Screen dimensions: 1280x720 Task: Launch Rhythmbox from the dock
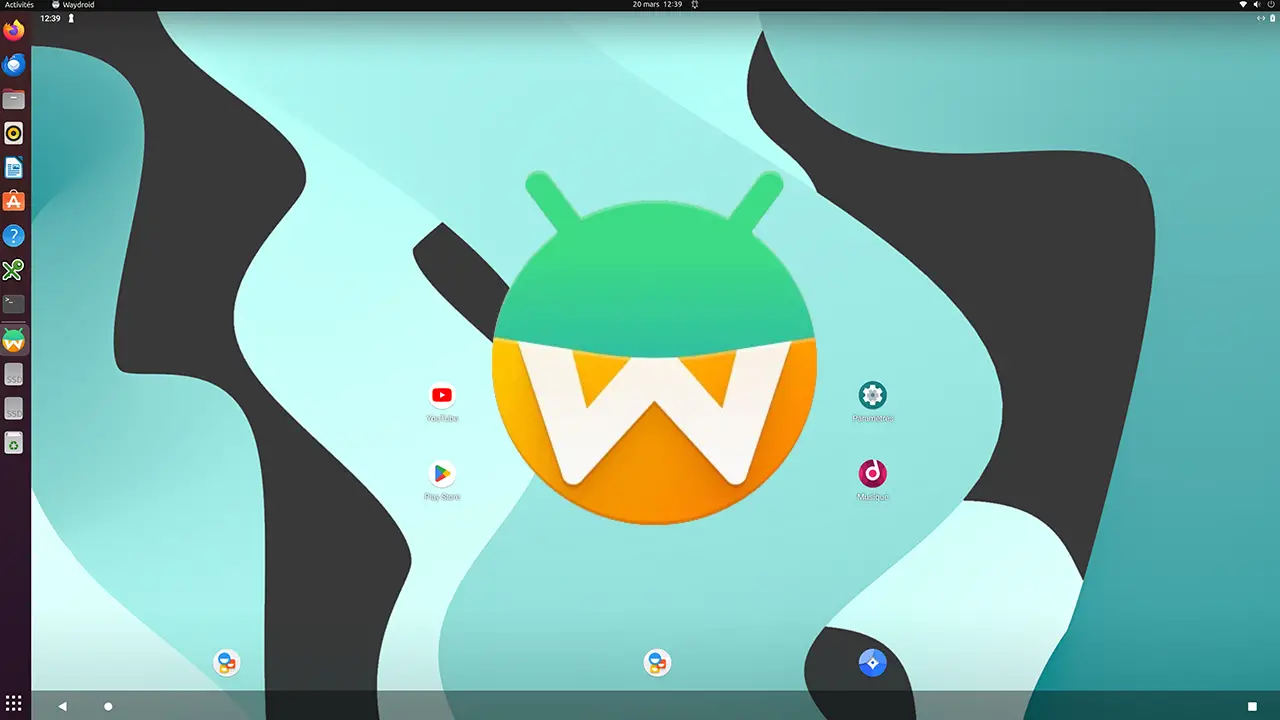(14, 133)
